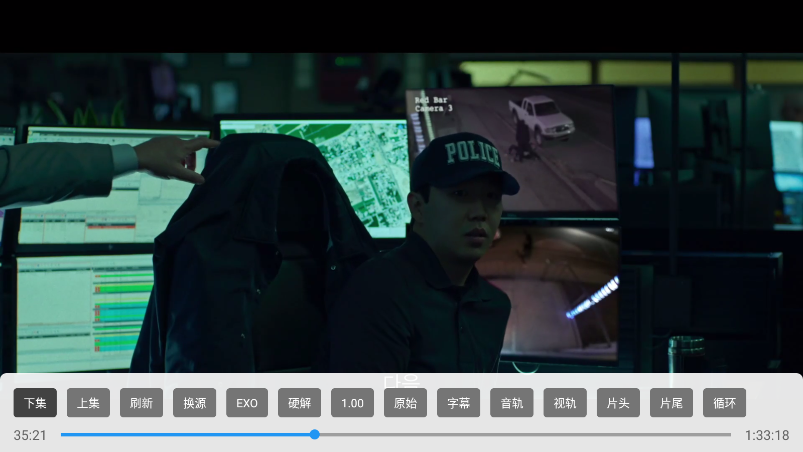
Task: Tap the 刷新 refresh button
Action: pyautogui.click(x=141, y=403)
